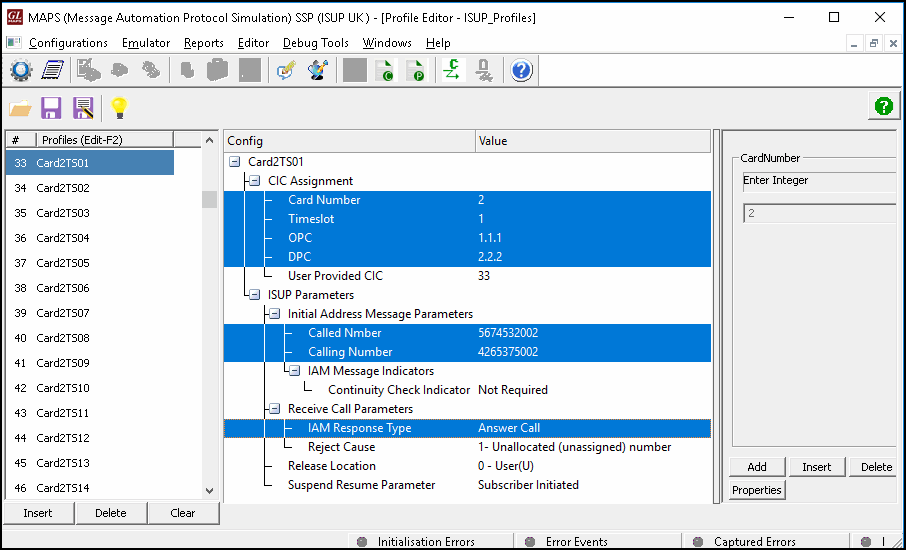Click the grayed-out briefcase toolbar icon
Viewport: 906px width, 550px height.
218,70
